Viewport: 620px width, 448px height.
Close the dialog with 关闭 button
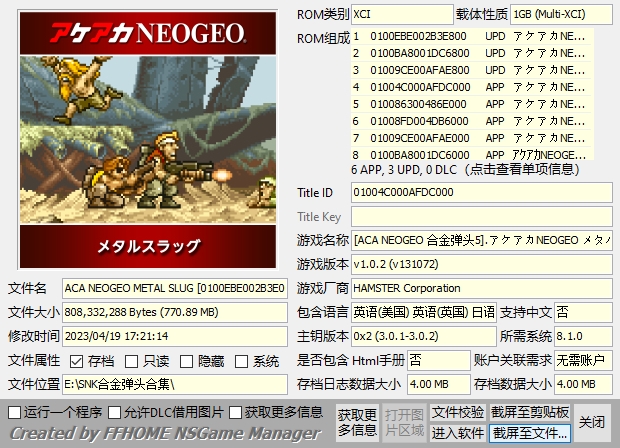(x=592, y=422)
